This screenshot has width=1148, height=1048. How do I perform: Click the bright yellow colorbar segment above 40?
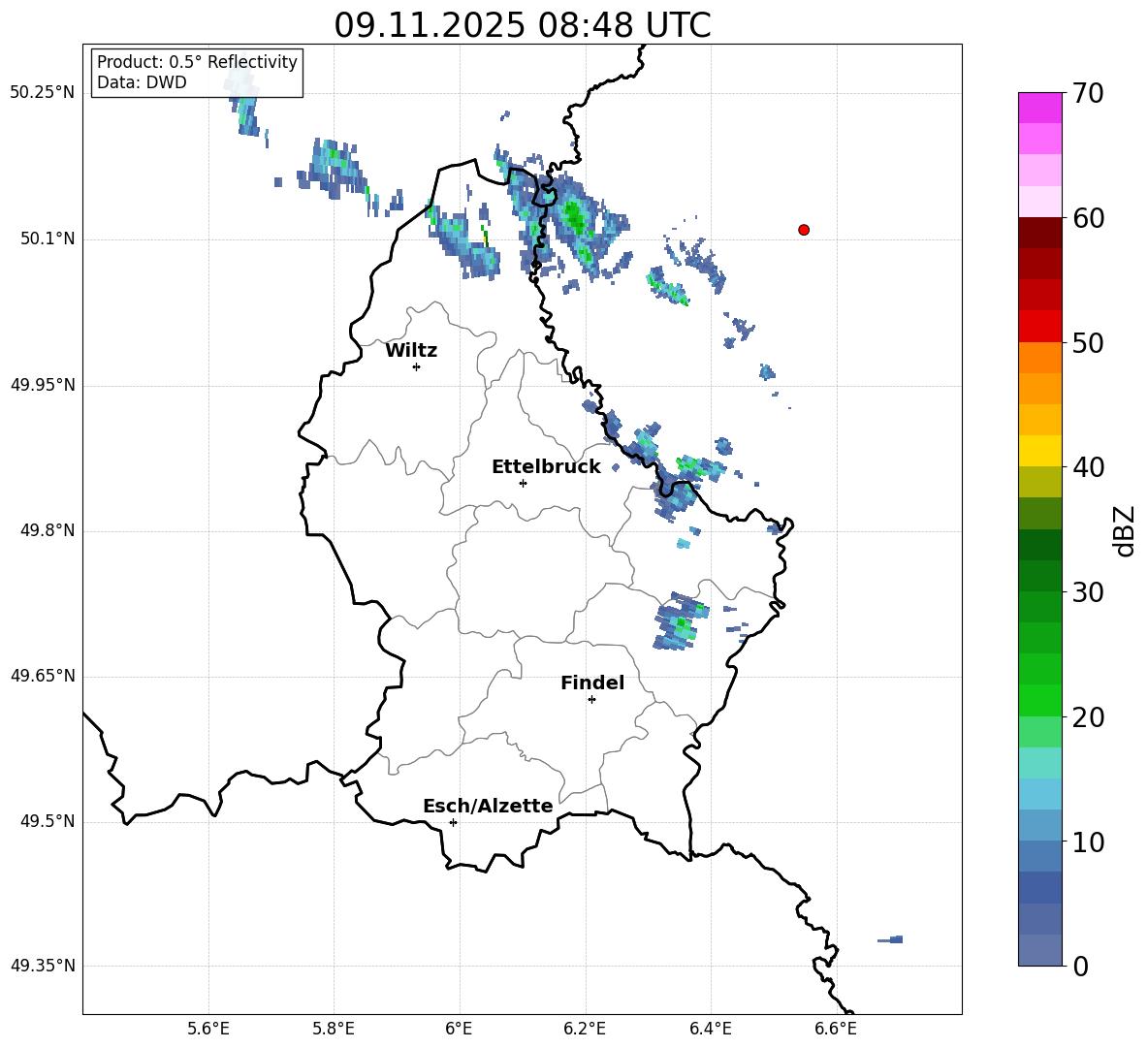(1040, 451)
